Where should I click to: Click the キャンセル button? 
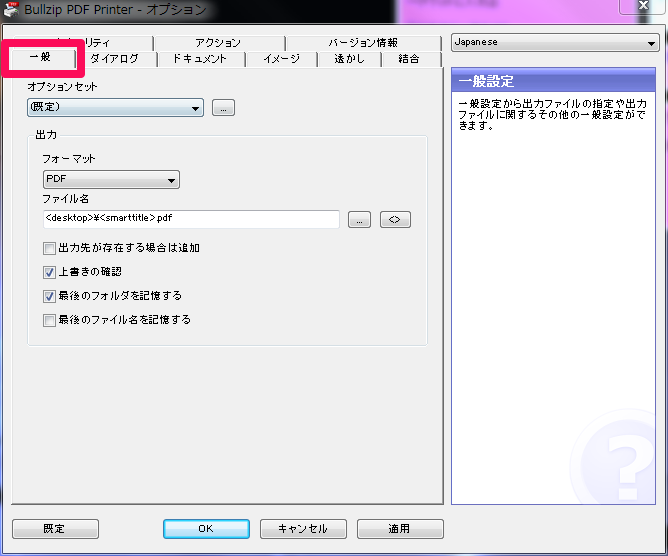(x=303, y=529)
